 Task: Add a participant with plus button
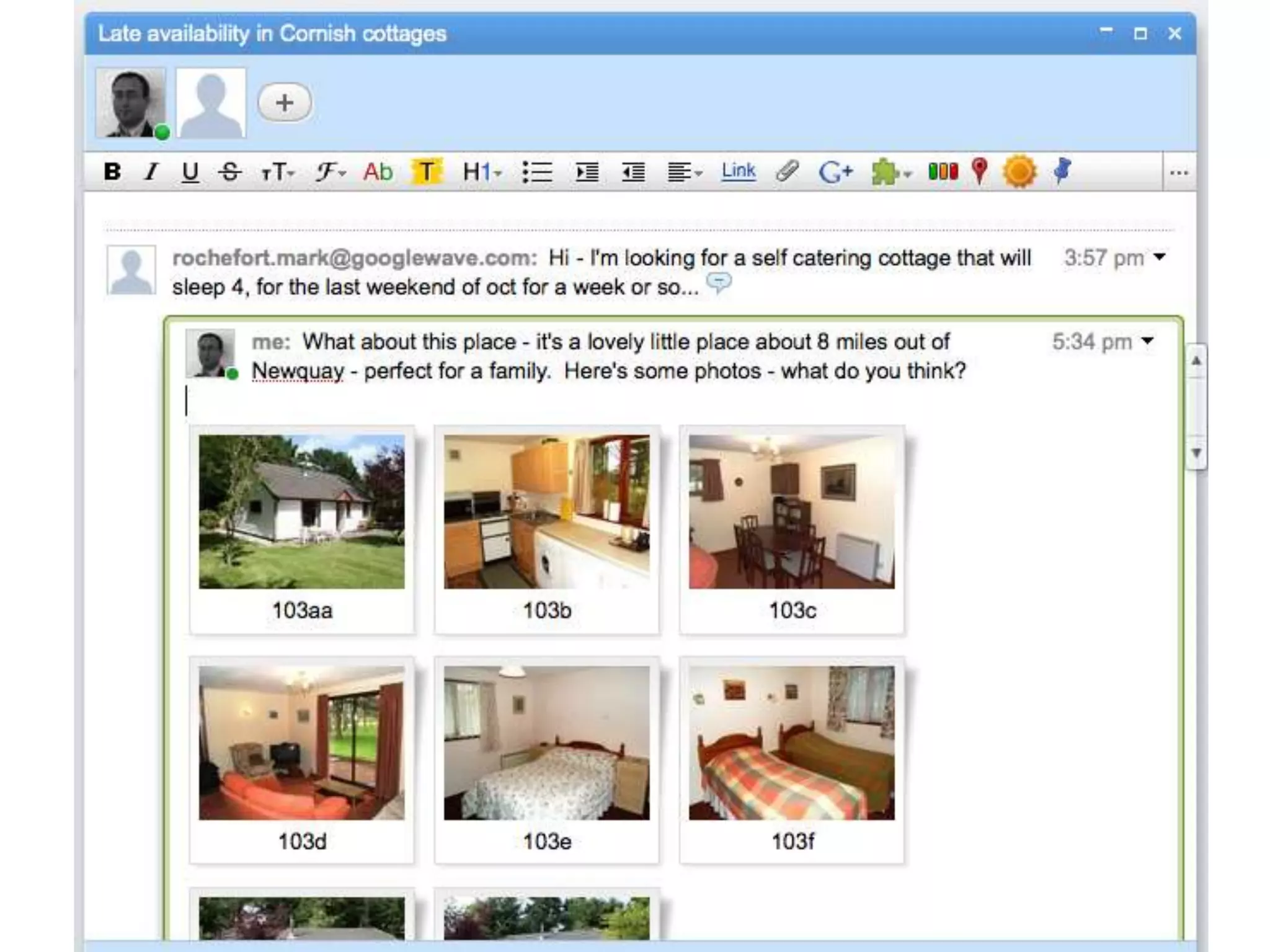285,102
